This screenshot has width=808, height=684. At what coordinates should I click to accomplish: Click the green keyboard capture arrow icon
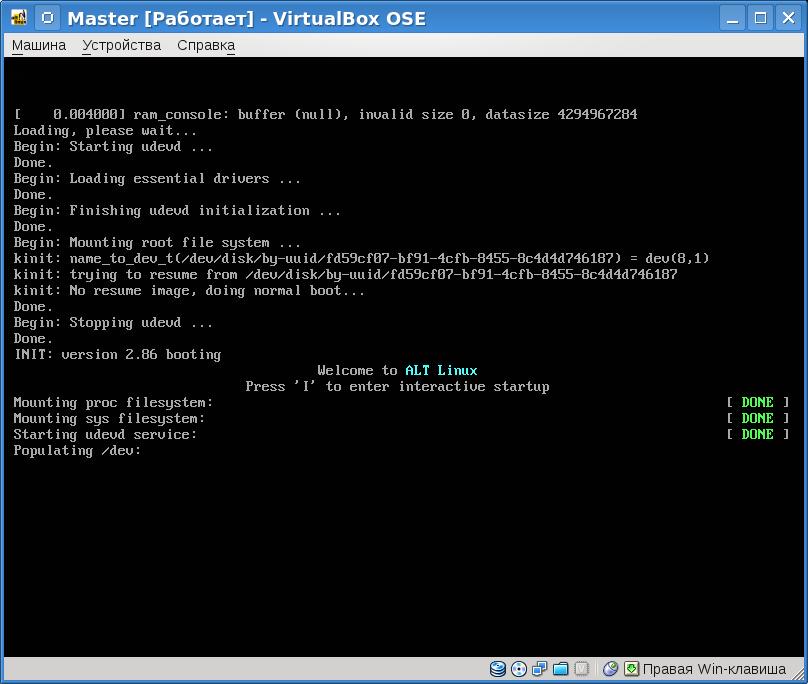[632, 669]
